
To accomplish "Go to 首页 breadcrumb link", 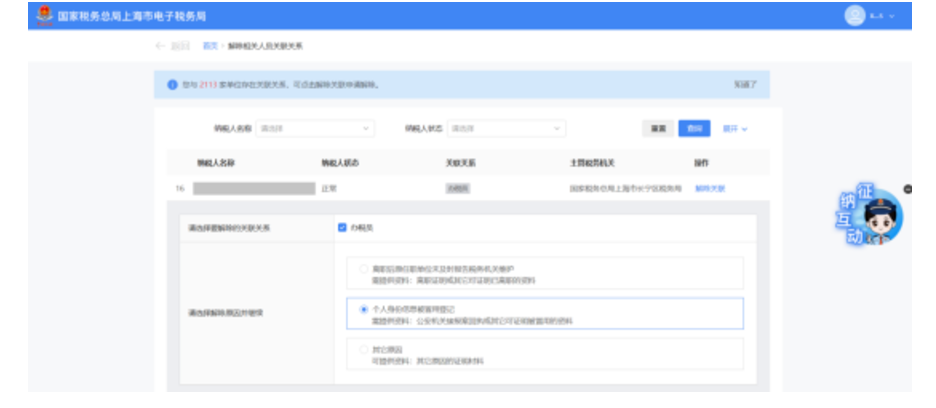I will [x=210, y=46].
